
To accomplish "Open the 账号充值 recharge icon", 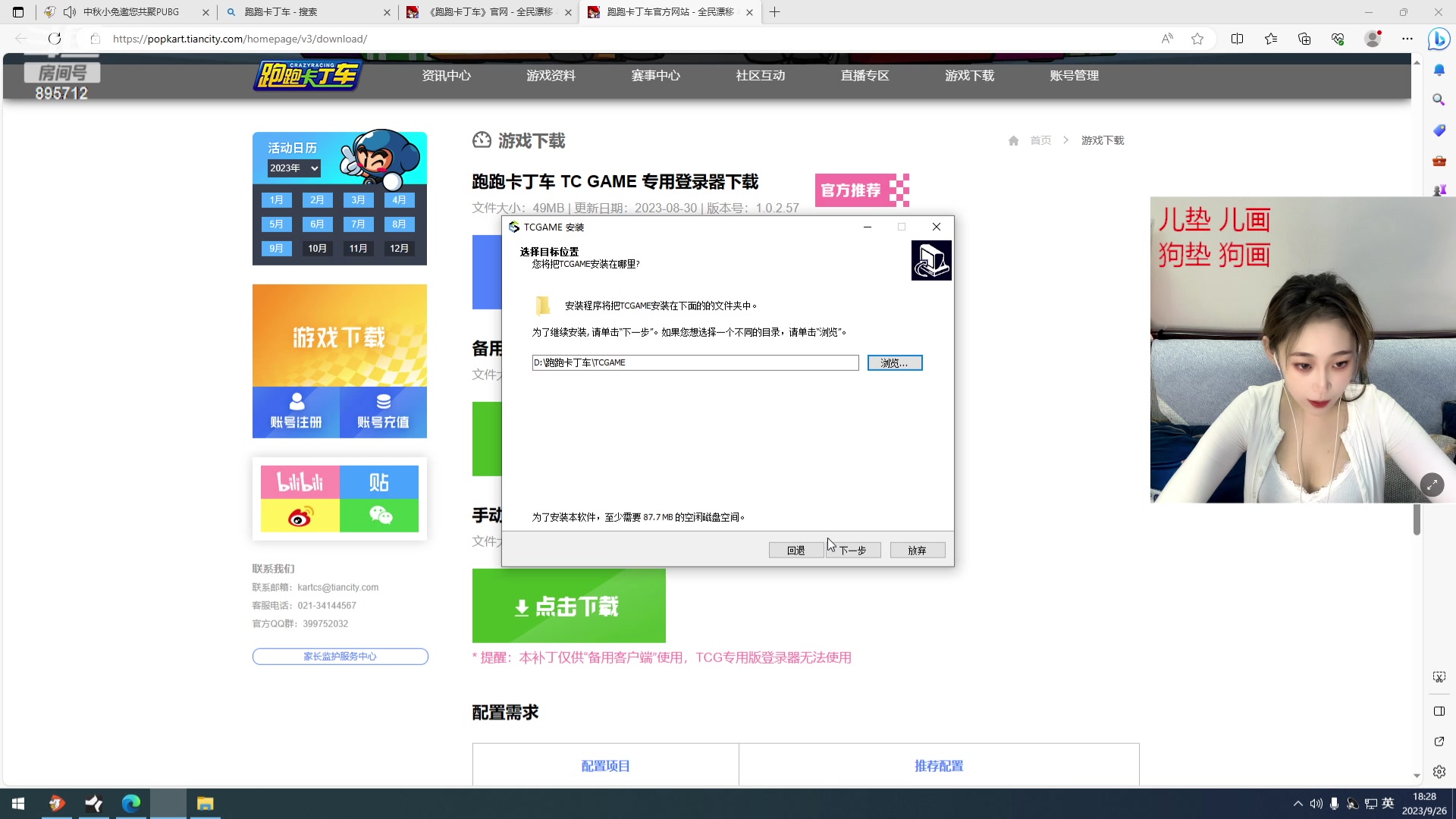I will pos(384,412).
